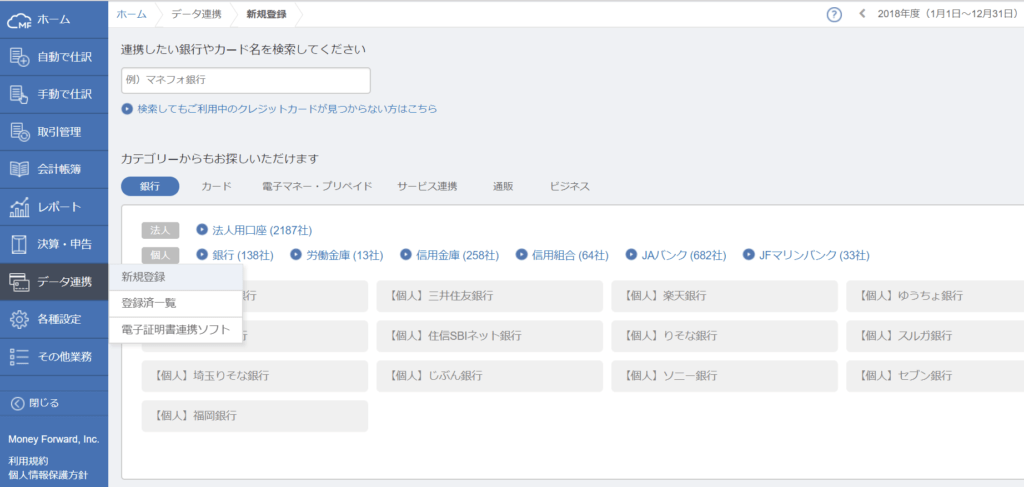Open 個人情報保護方針 link in sidebar

[48, 475]
